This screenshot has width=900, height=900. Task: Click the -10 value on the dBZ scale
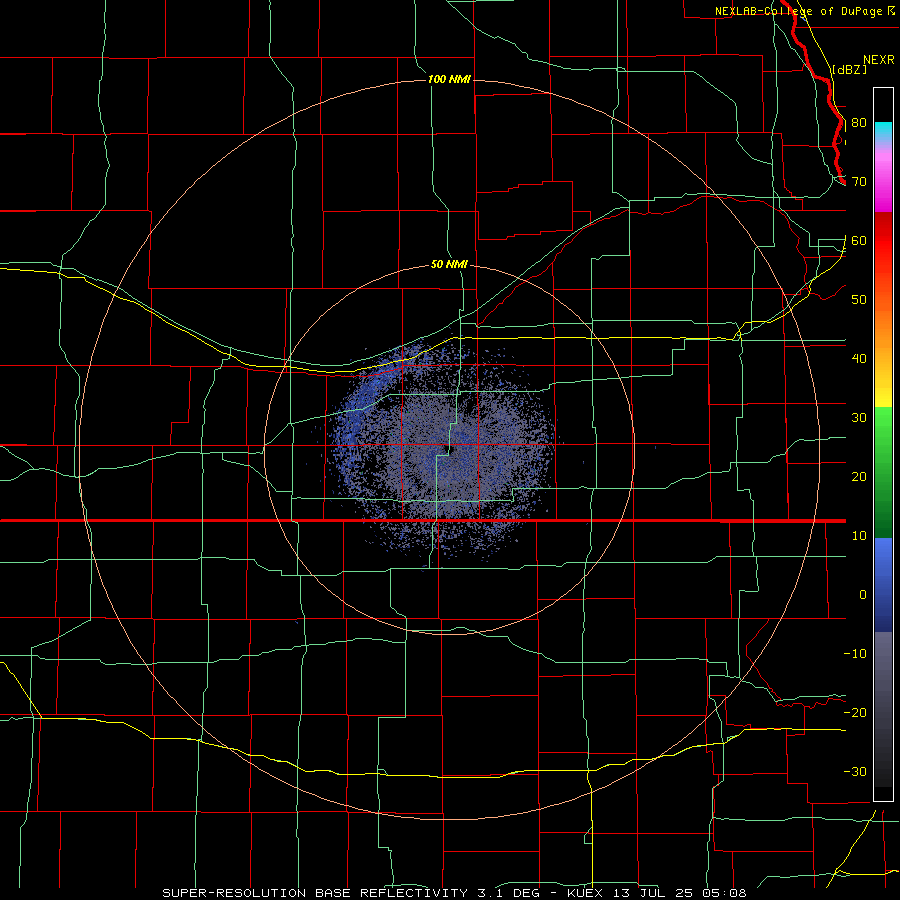tap(855, 654)
